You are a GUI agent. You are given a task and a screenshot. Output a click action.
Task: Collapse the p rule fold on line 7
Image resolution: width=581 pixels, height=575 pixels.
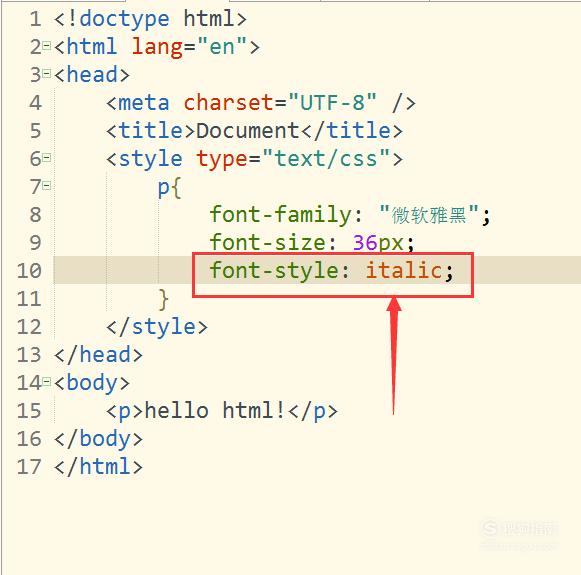[47, 185]
